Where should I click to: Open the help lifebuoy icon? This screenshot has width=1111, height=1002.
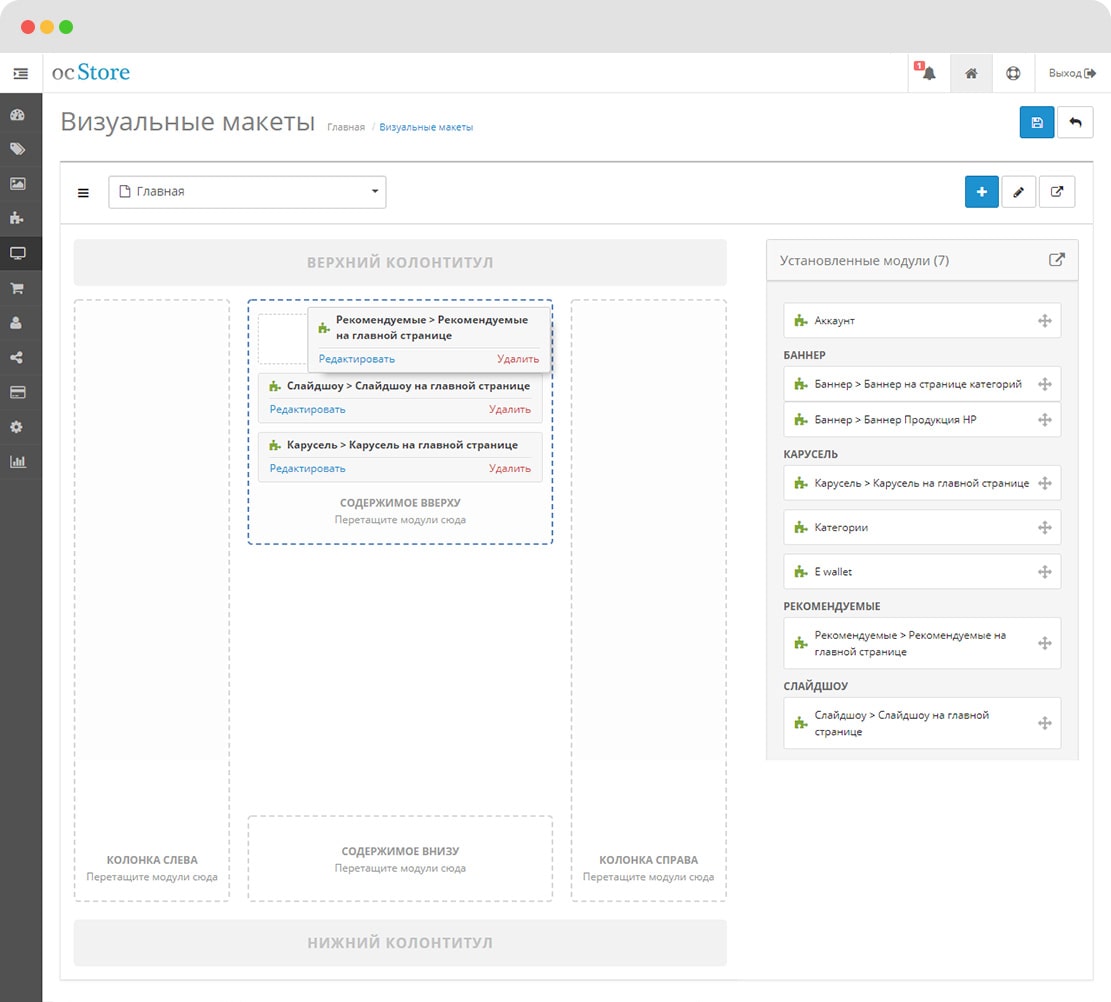pyautogui.click(x=1013, y=73)
